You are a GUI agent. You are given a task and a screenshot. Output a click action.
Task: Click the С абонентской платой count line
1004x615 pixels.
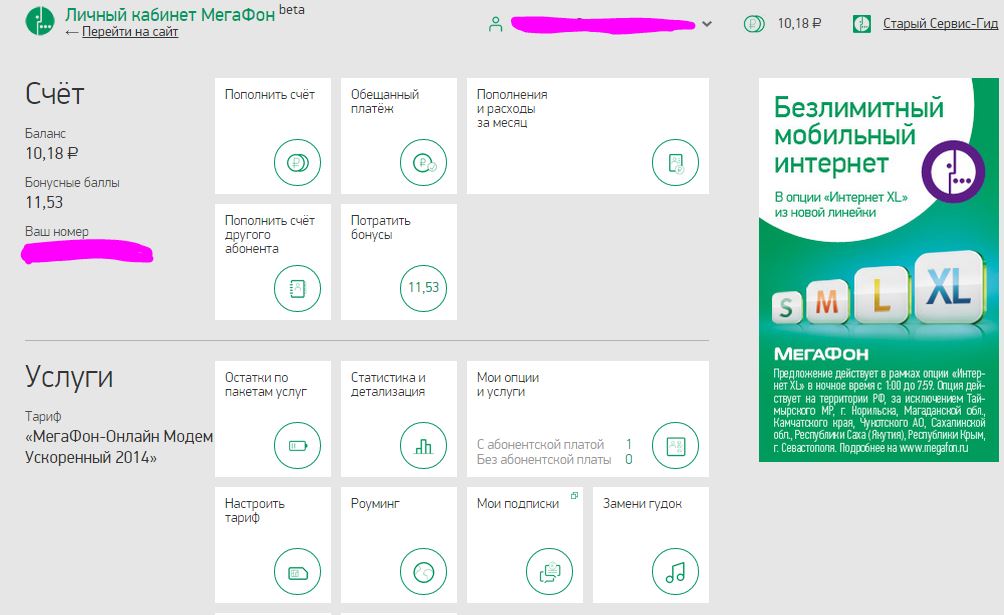(554, 444)
